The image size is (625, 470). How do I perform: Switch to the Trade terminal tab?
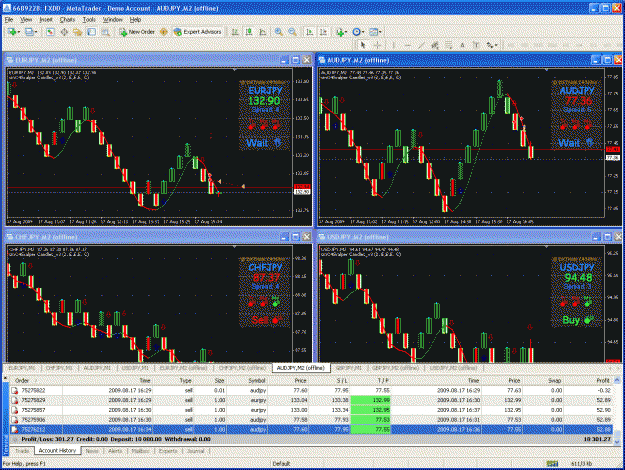pos(22,451)
